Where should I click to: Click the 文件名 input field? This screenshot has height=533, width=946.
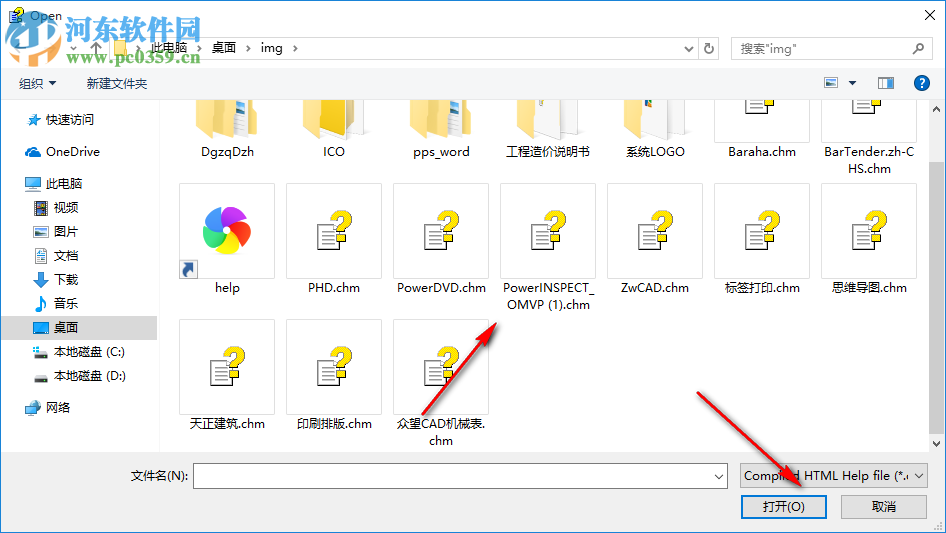pyautogui.click(x=460, y=476)
